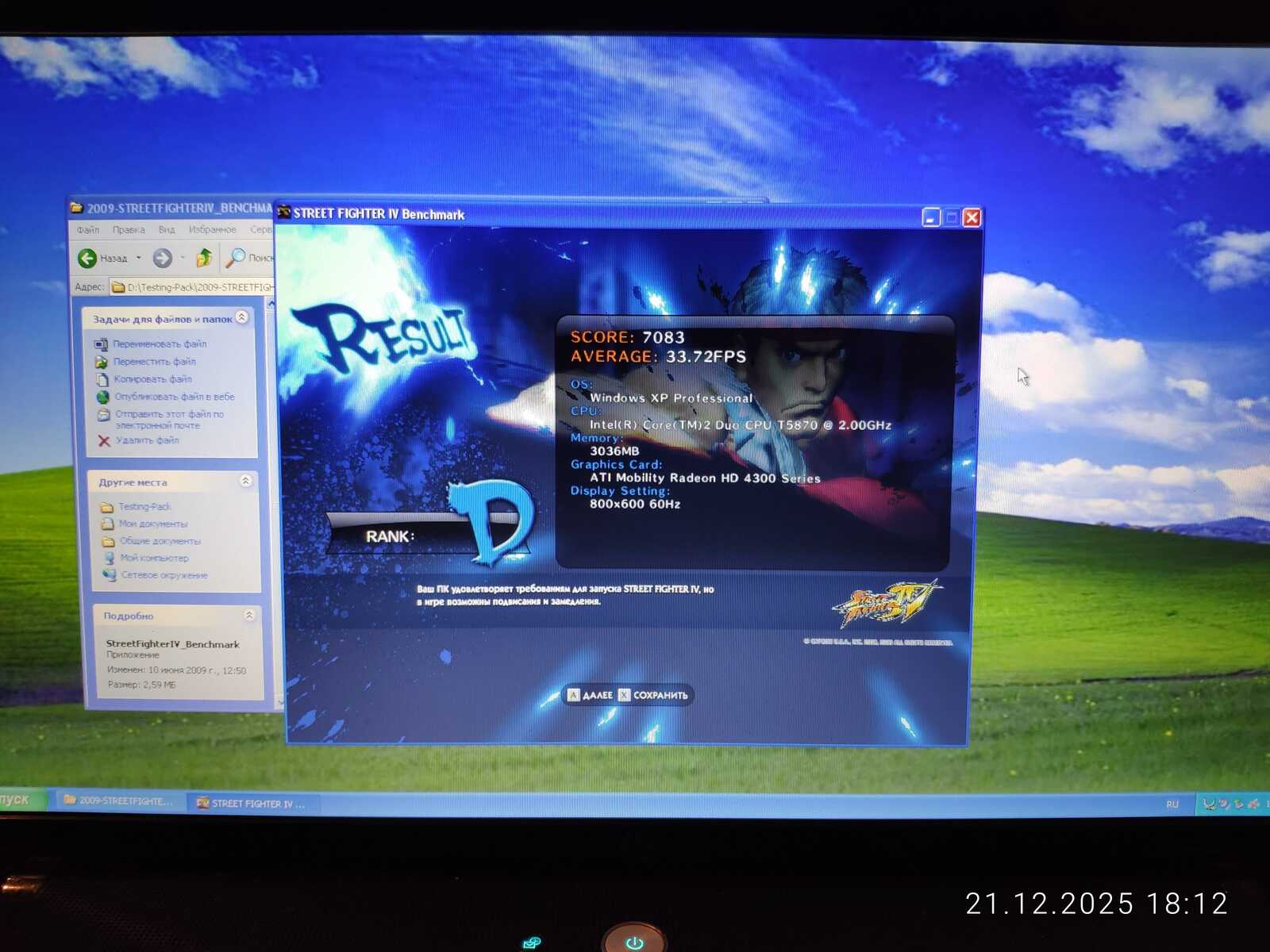Image resolution: width=1270 pixels, height=952 pixels.
Task: Open the Файл menu
Action: [x=88, y=230]
